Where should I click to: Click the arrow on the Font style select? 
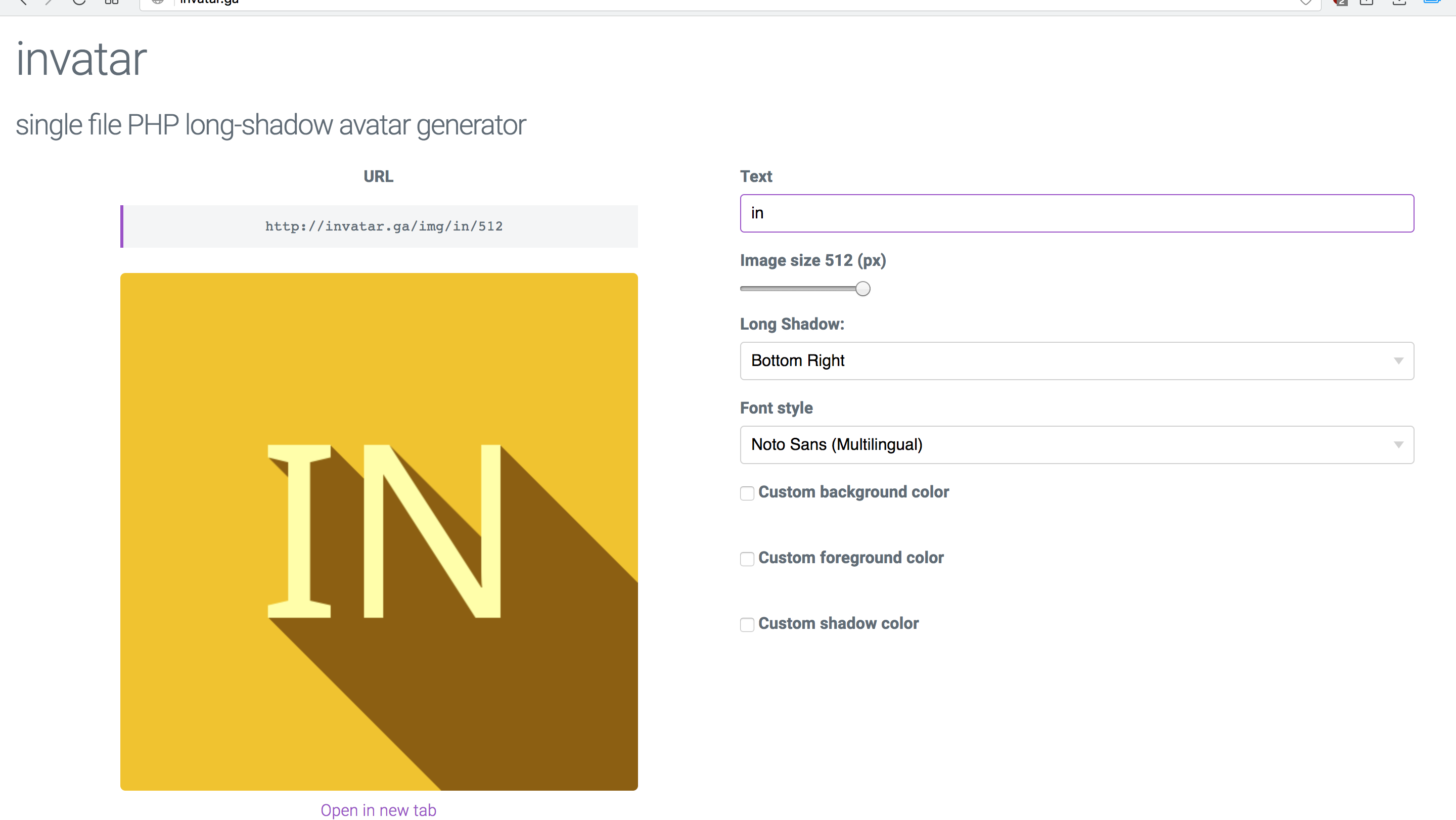1398,445
